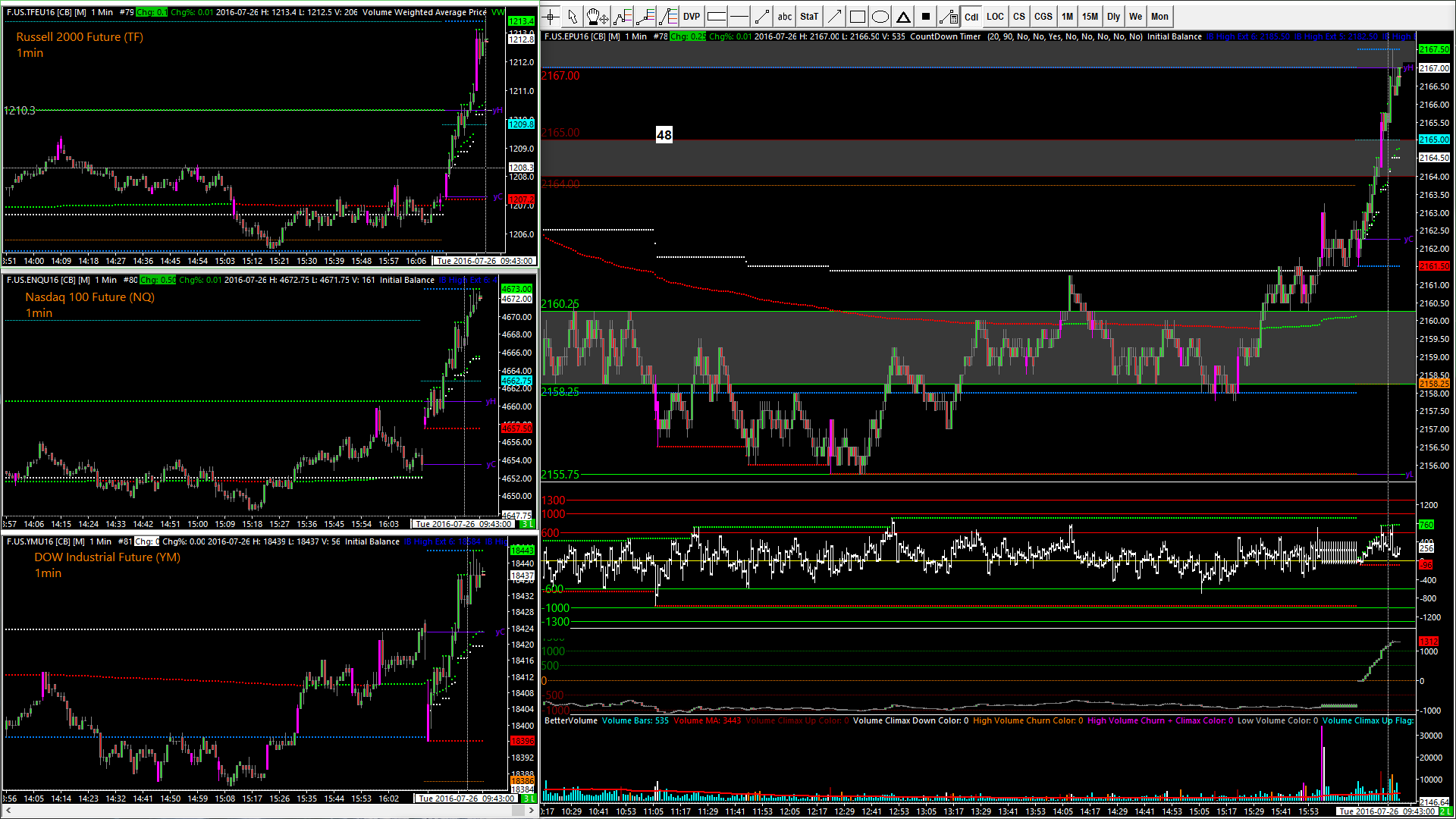Pick the abc text annotation tool
Screen dimensions: 1456x819
click(x=785, y=17)
